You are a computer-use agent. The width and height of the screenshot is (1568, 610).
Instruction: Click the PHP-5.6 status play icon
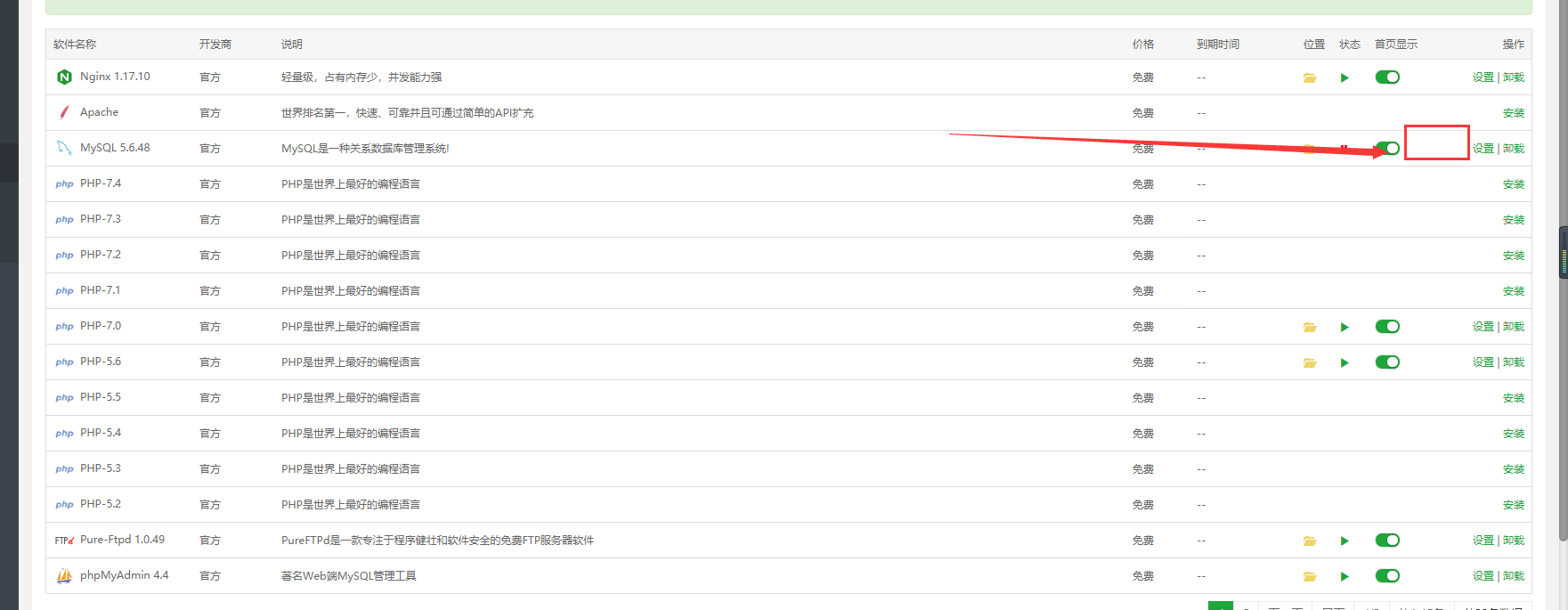[x=1345, y=362]
